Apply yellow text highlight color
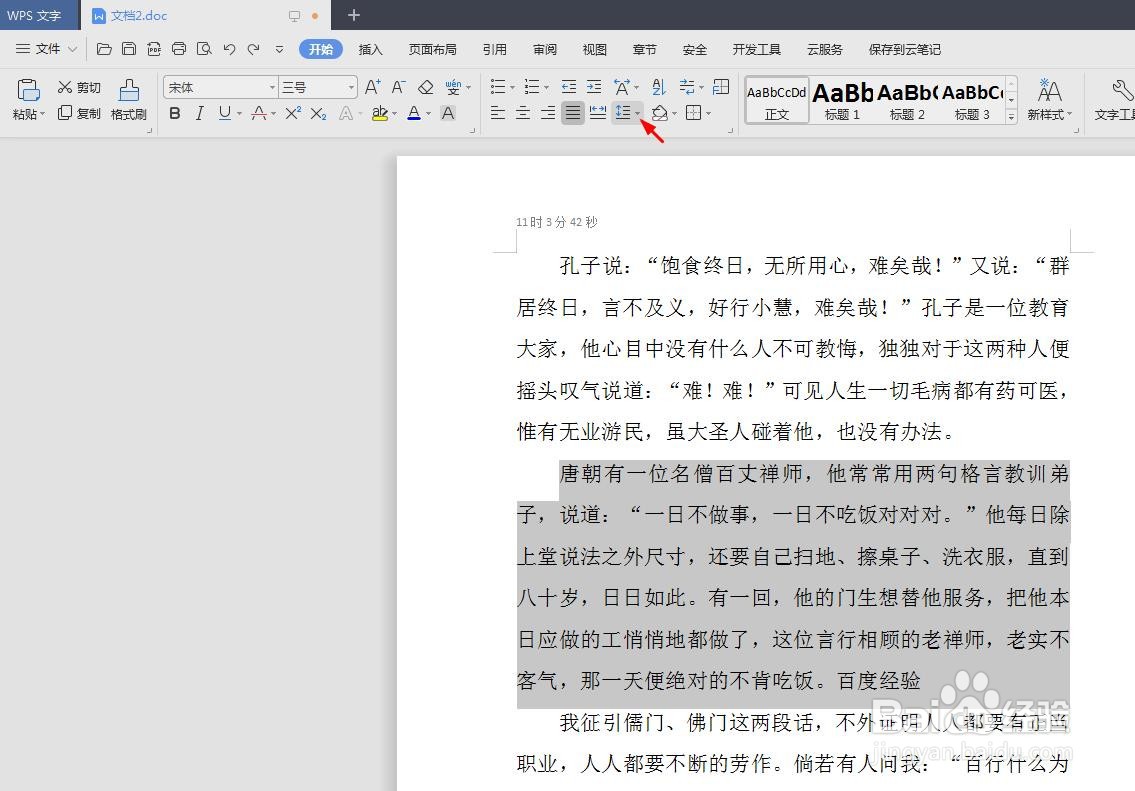Viewport: 1135px width, 791px height. (378, 113)
